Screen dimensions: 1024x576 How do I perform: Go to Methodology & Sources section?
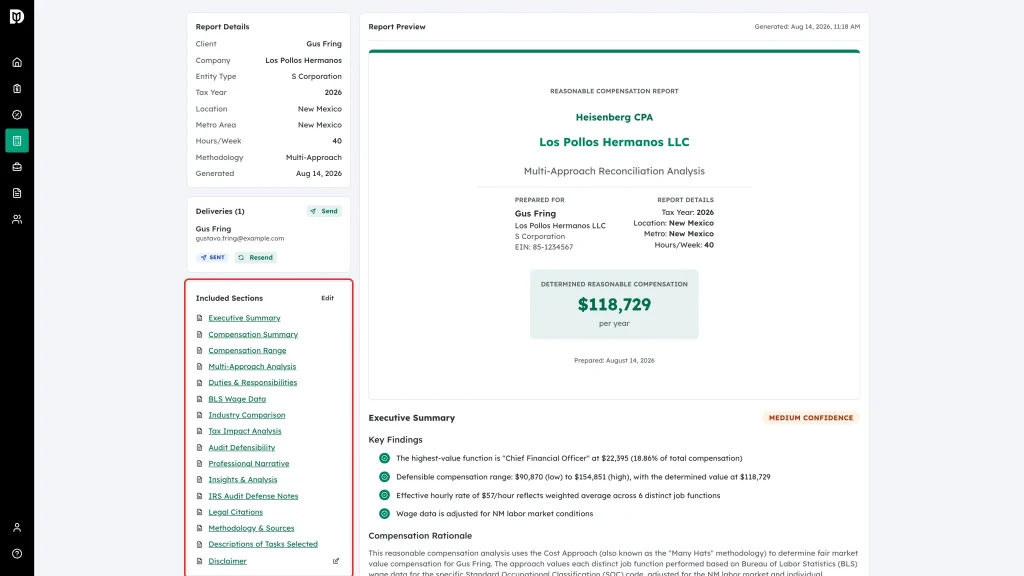point(251,528)
